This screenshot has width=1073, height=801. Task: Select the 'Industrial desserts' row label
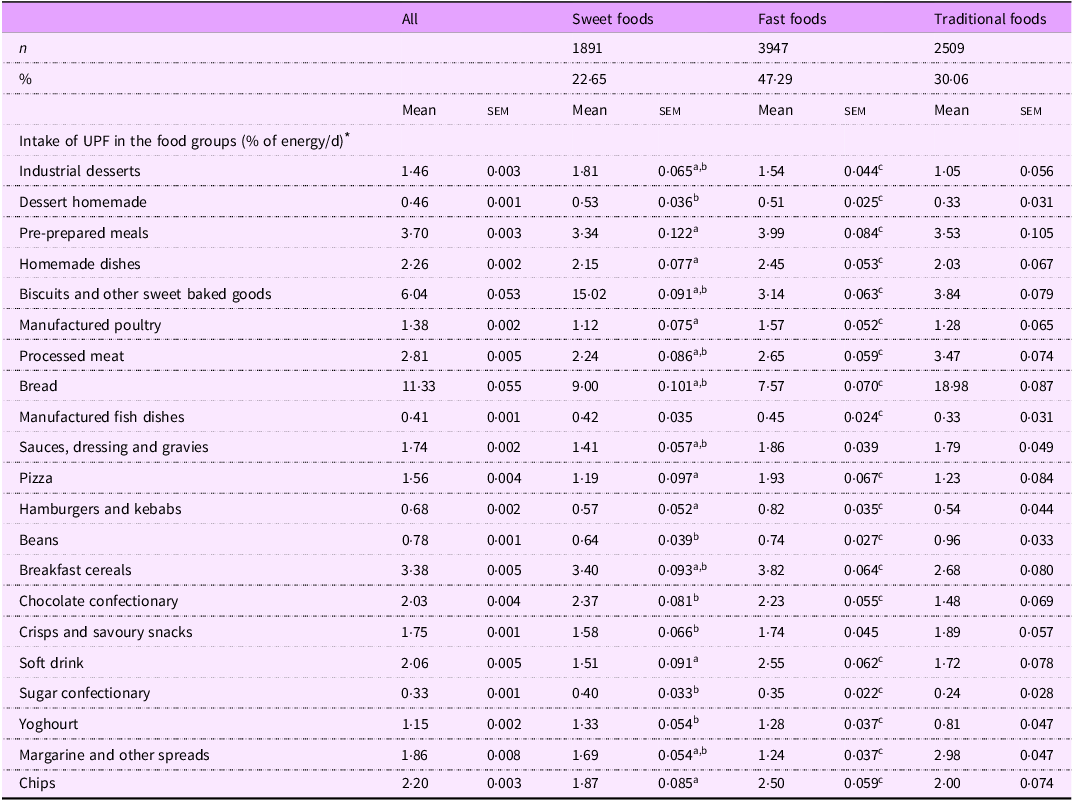coord(80,171)
